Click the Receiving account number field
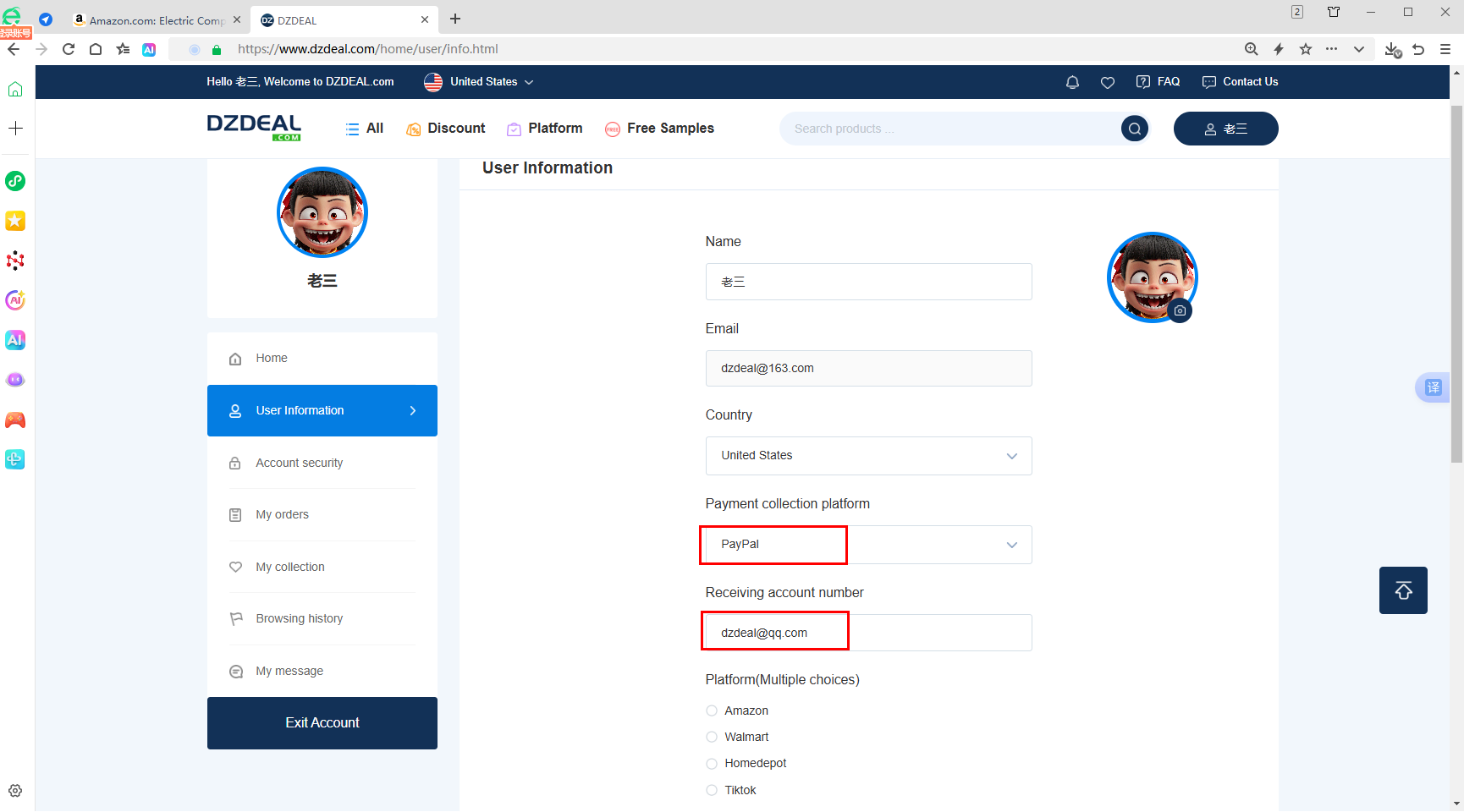Viewport: 1464px width, 812px height. click(x=869, y=633)
